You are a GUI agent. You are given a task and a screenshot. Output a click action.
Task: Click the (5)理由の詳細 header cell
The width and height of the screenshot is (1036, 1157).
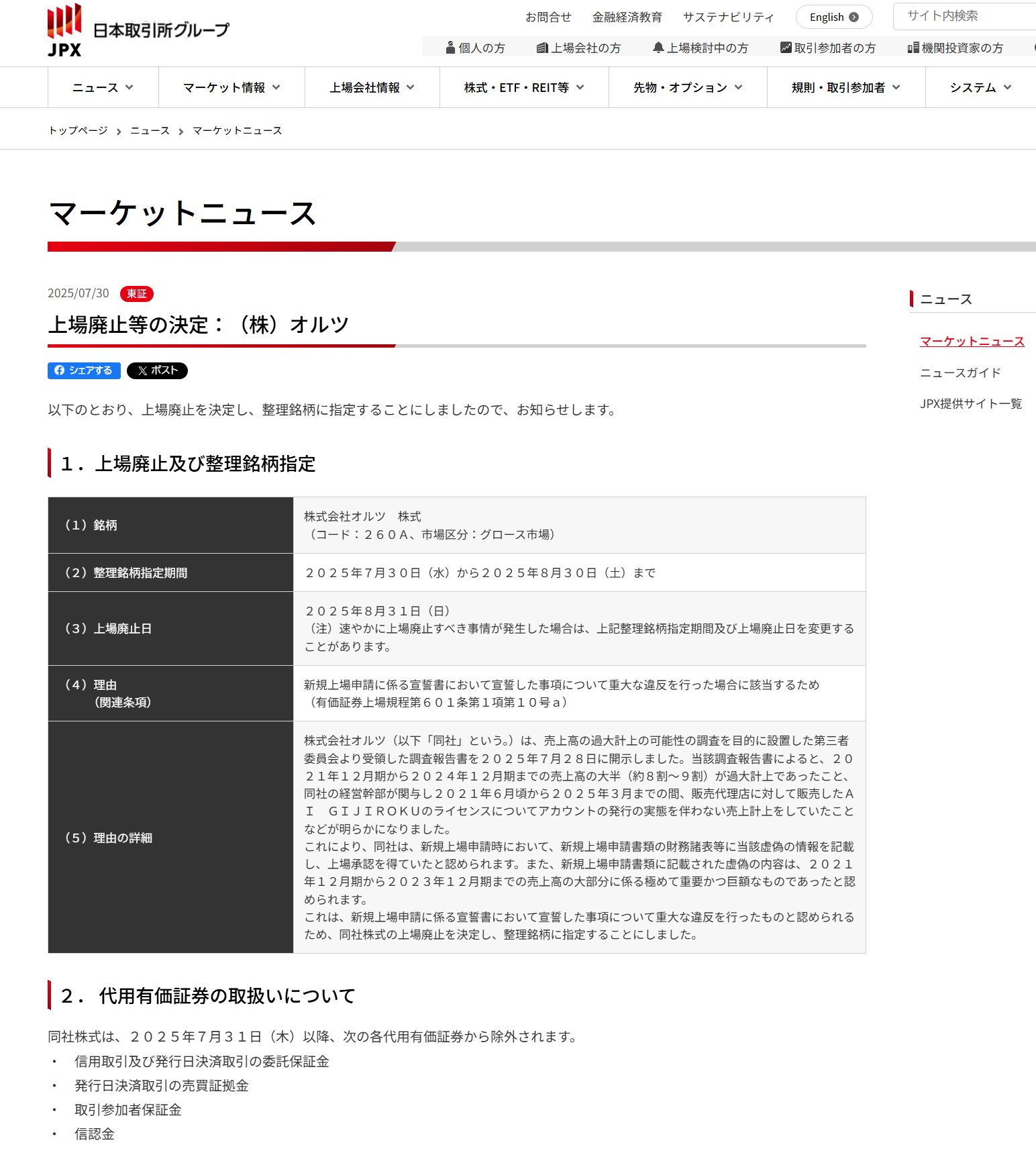coord(170,838)
